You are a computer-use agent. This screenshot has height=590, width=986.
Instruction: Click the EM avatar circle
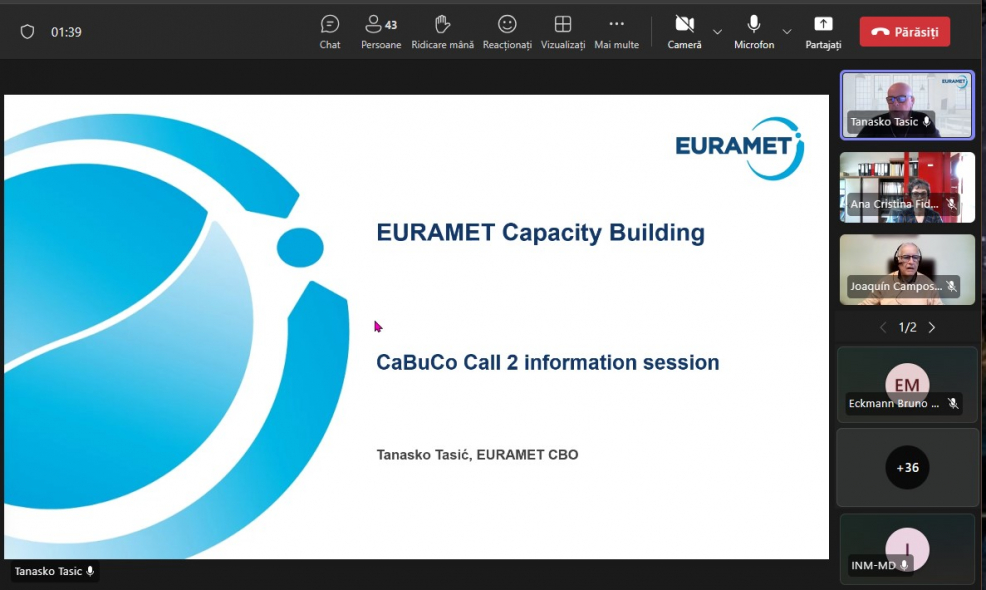point(907,384)
